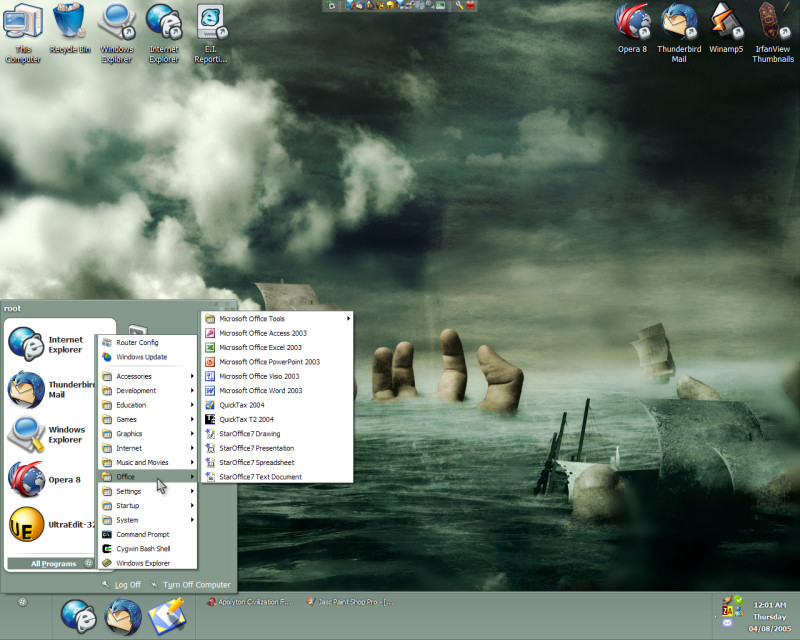This screenshot has width=800, height=640.
Task: Click All Programs in Start menu
Action: (53, 564)
